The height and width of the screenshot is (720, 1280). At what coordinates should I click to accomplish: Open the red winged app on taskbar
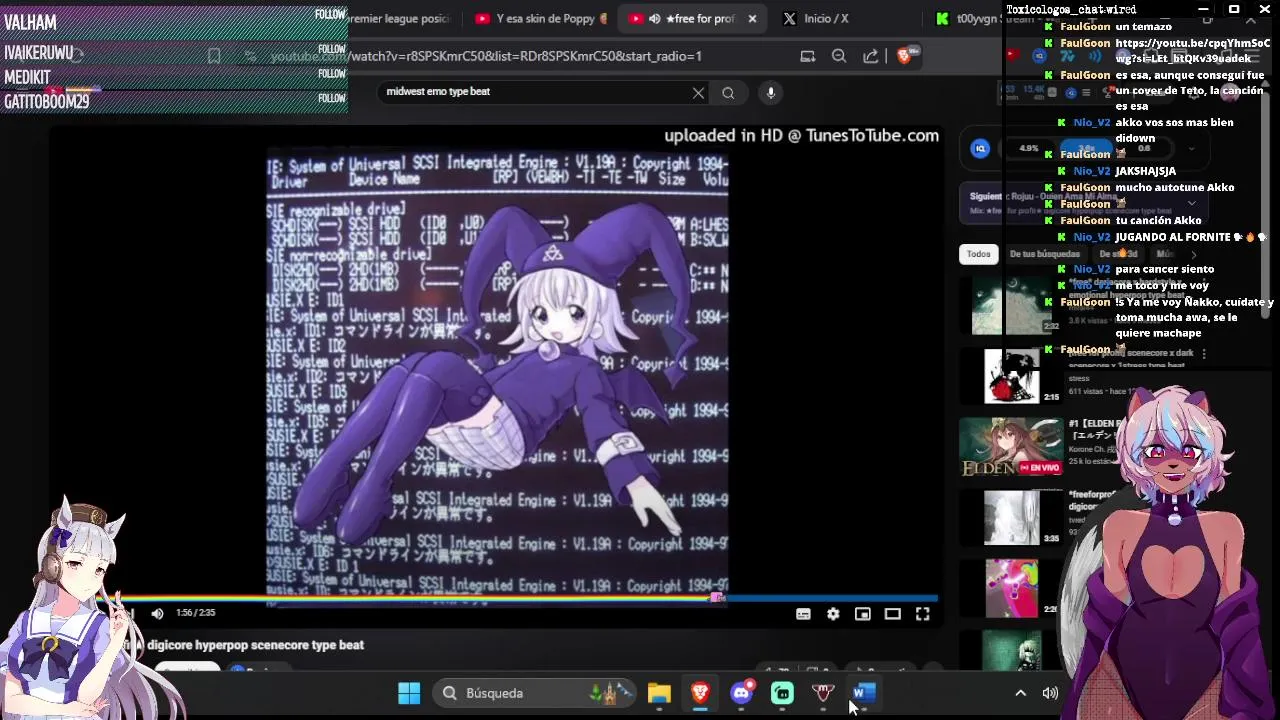tap(823, 693)
